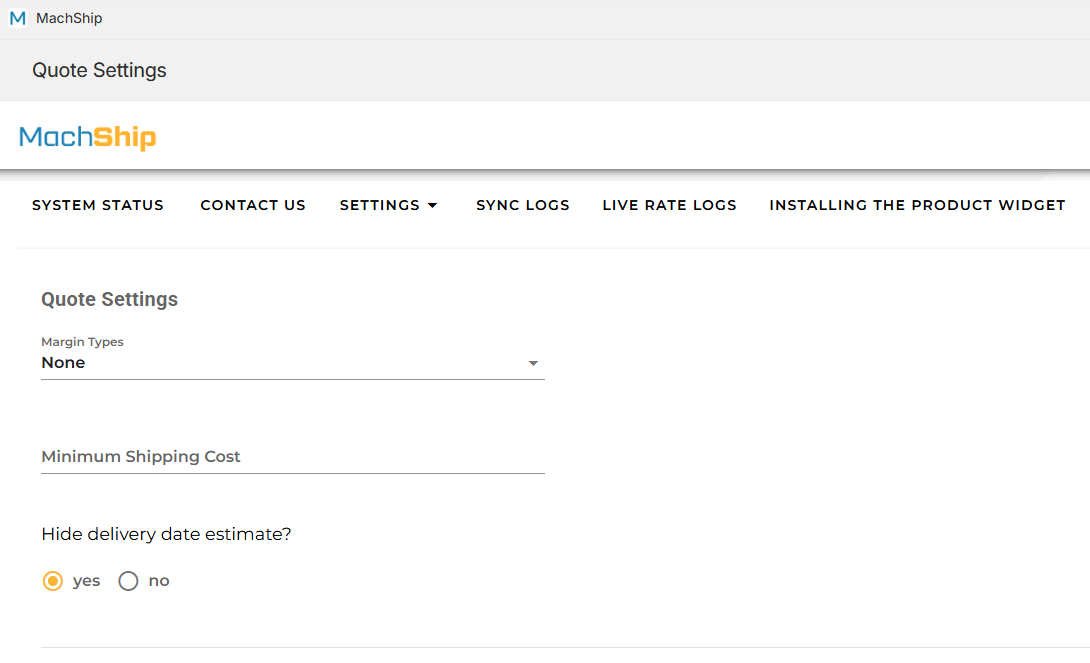This screenshot has height=663, width=1090.
Task: View the Sync Logs page
Action: pos(523,205)
